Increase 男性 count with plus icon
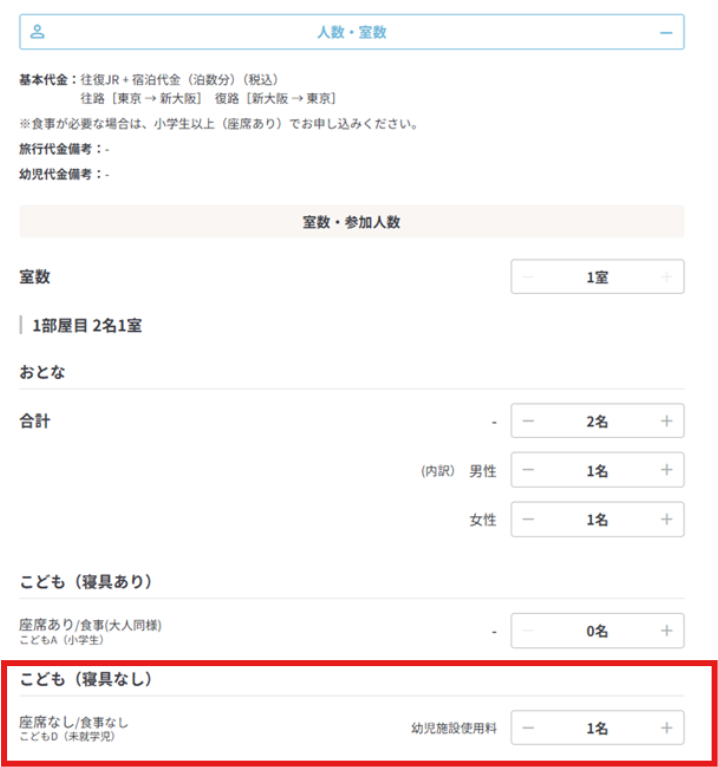 point(666,470)
